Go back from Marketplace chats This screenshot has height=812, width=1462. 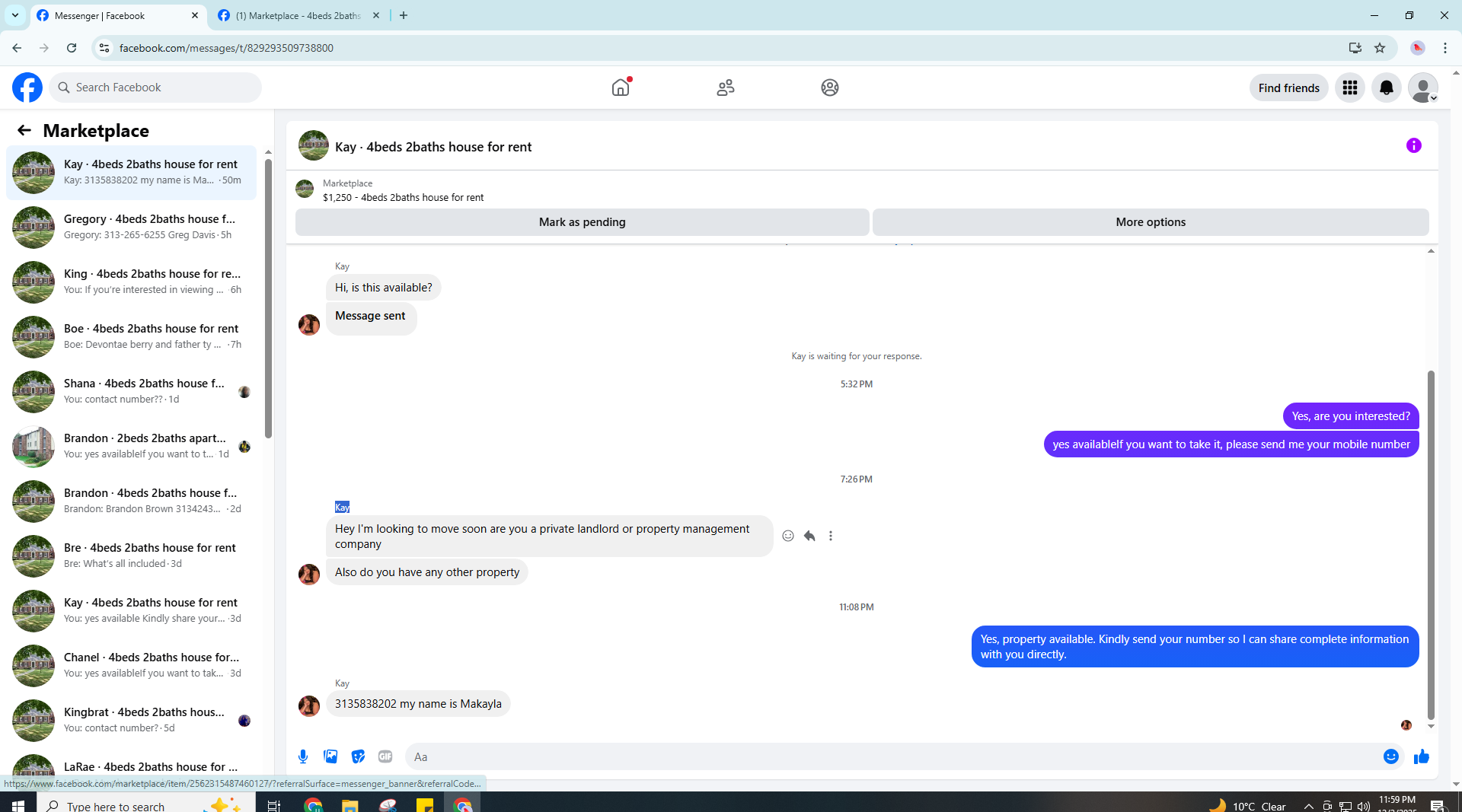(x=24, y=130)
